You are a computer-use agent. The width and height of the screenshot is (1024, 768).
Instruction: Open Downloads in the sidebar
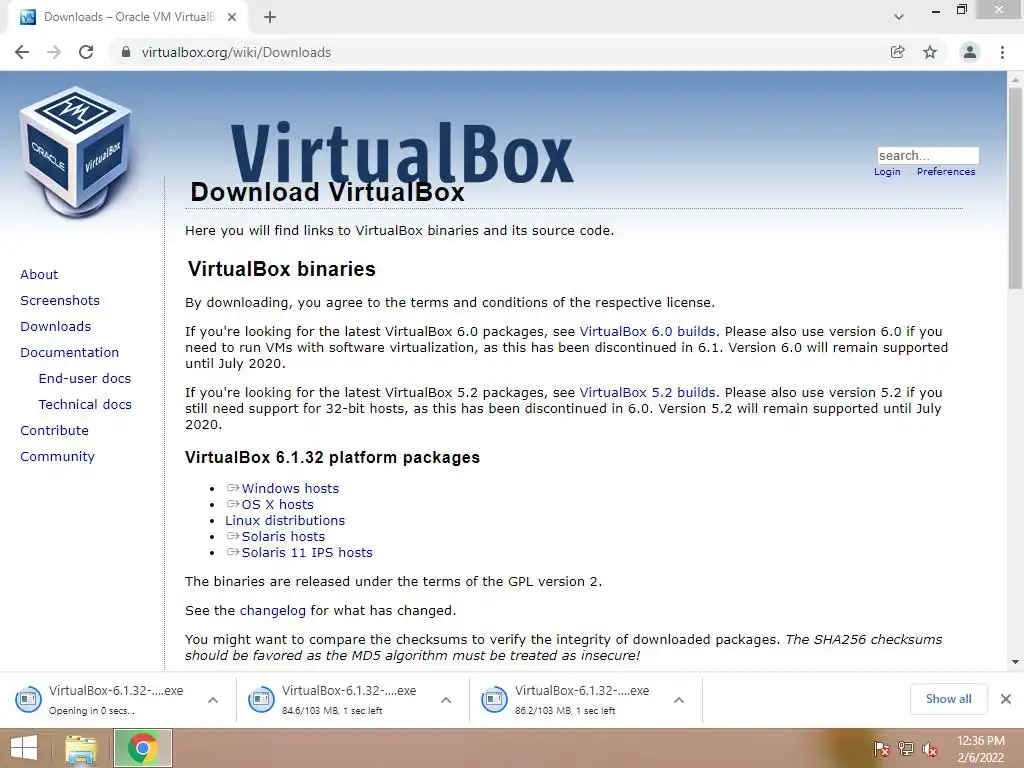(56, 327)
